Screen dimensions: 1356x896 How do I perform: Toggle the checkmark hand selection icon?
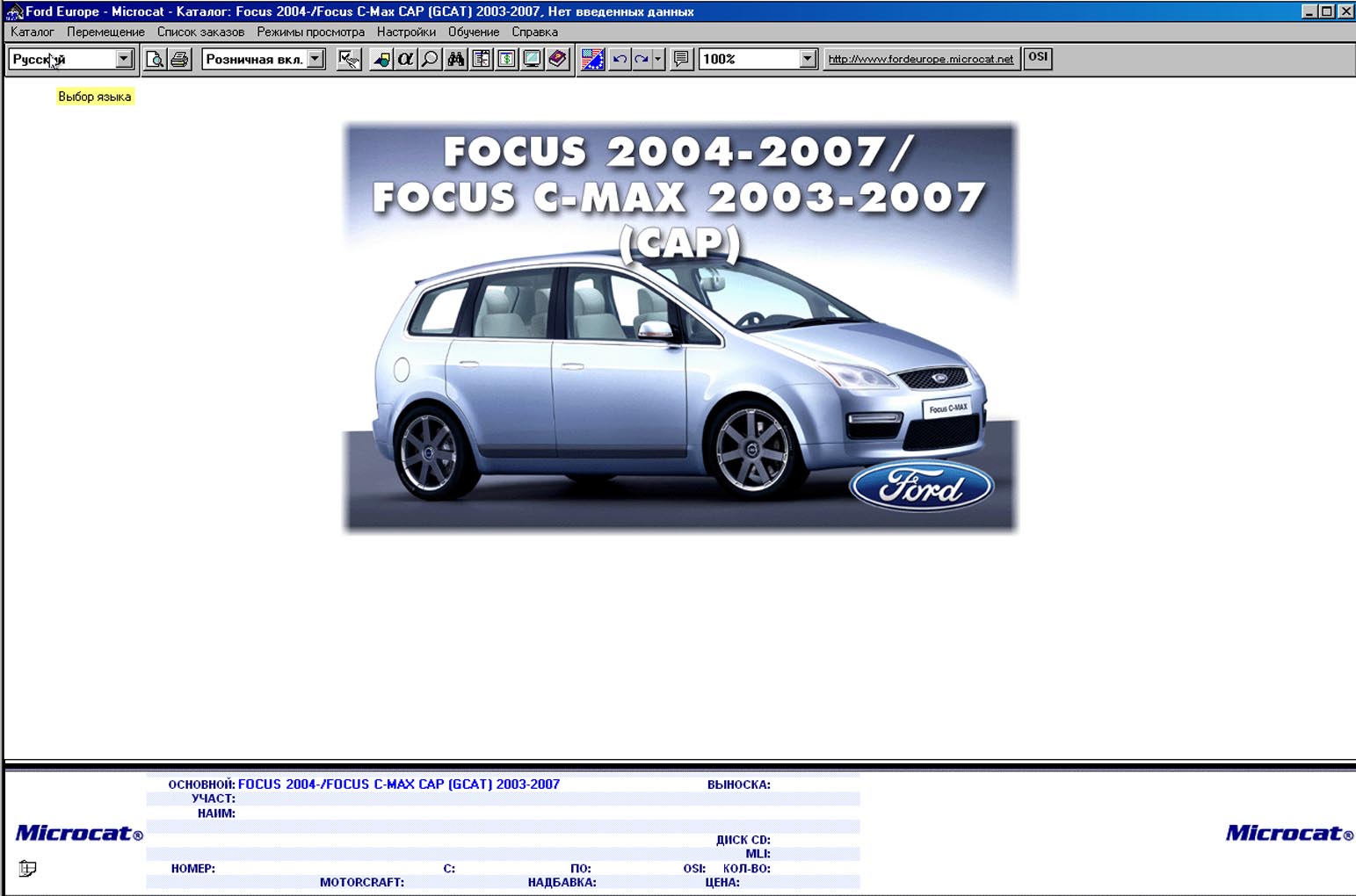click(x=349, y=59)
